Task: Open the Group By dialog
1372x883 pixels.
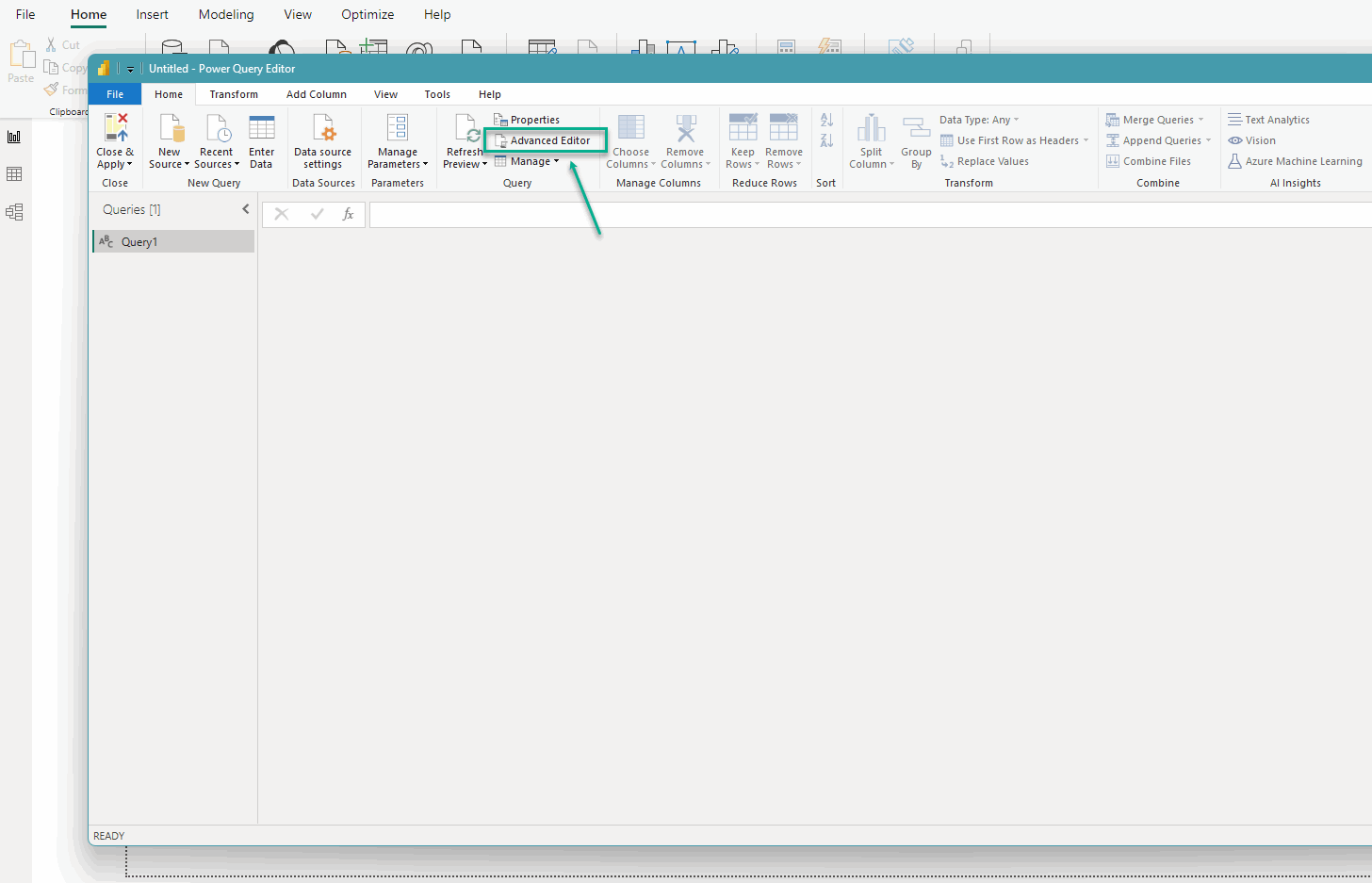Action: coord(915,139)
